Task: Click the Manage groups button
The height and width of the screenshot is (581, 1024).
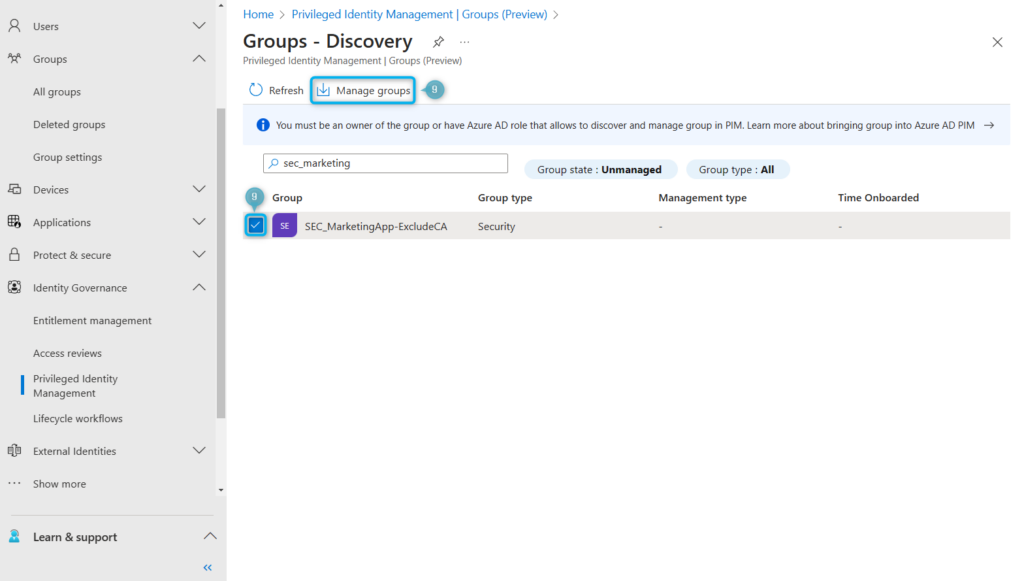Action: pyautogui.click(x=363, y=90)
